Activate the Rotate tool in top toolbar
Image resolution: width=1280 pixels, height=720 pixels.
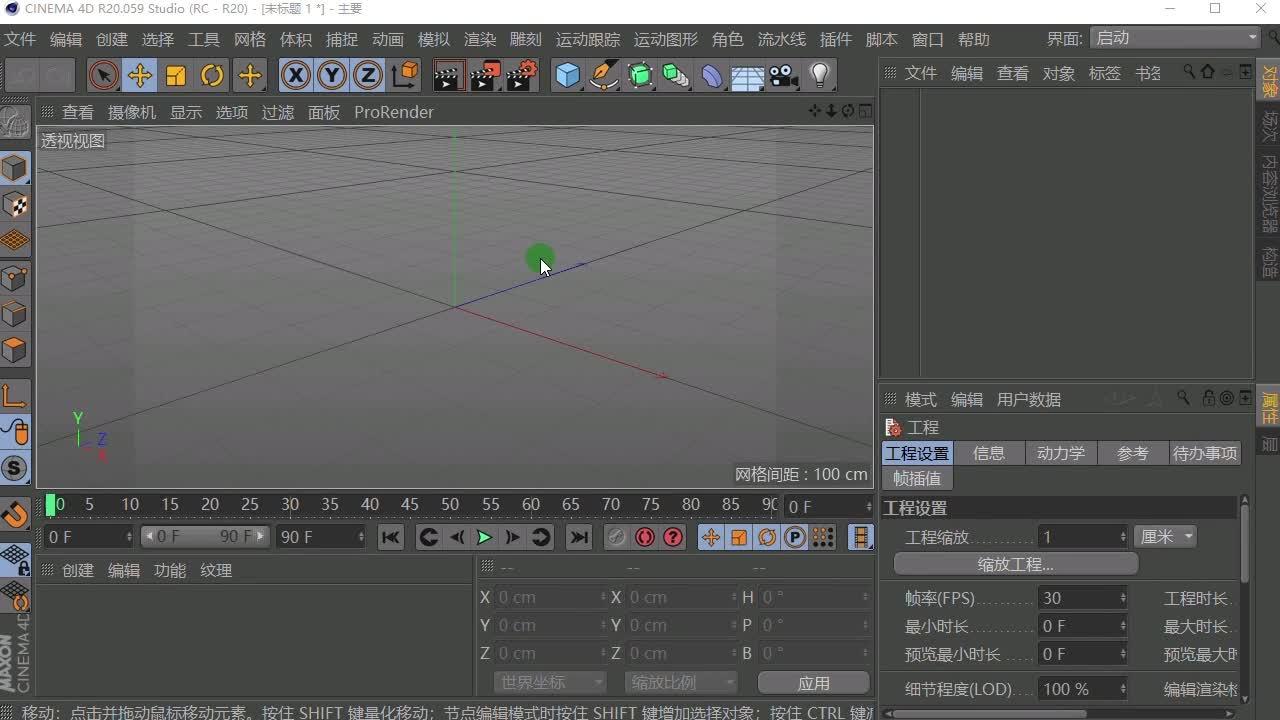[x=212, y=75]
